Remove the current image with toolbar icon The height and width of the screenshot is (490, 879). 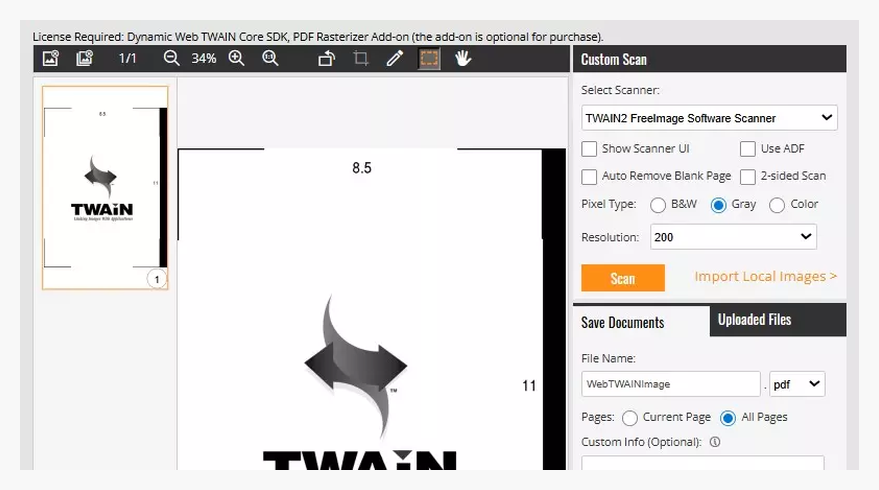50,58
